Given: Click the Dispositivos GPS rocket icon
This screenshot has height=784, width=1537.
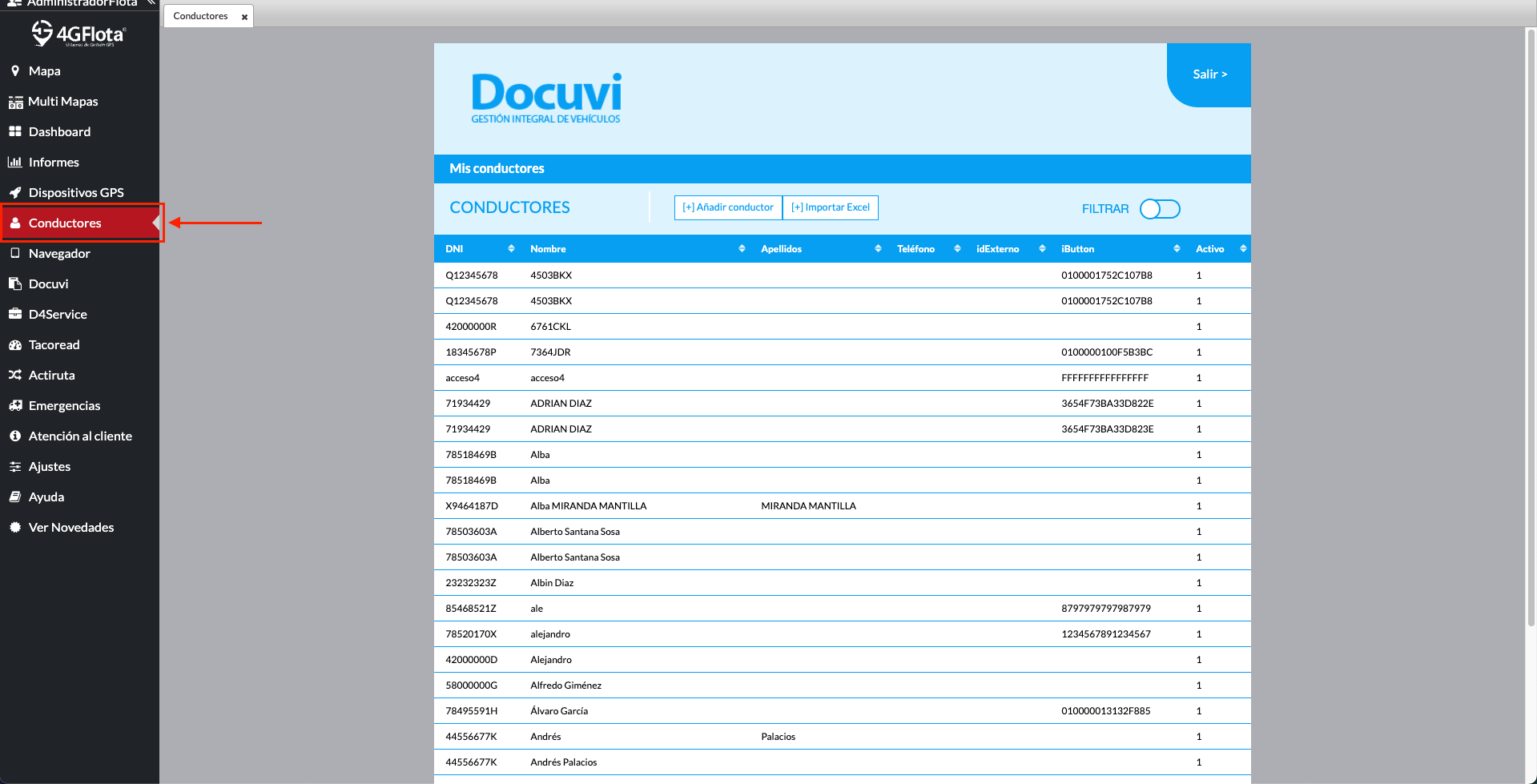Looking at the screenshot, I should [x=15, y=192].
